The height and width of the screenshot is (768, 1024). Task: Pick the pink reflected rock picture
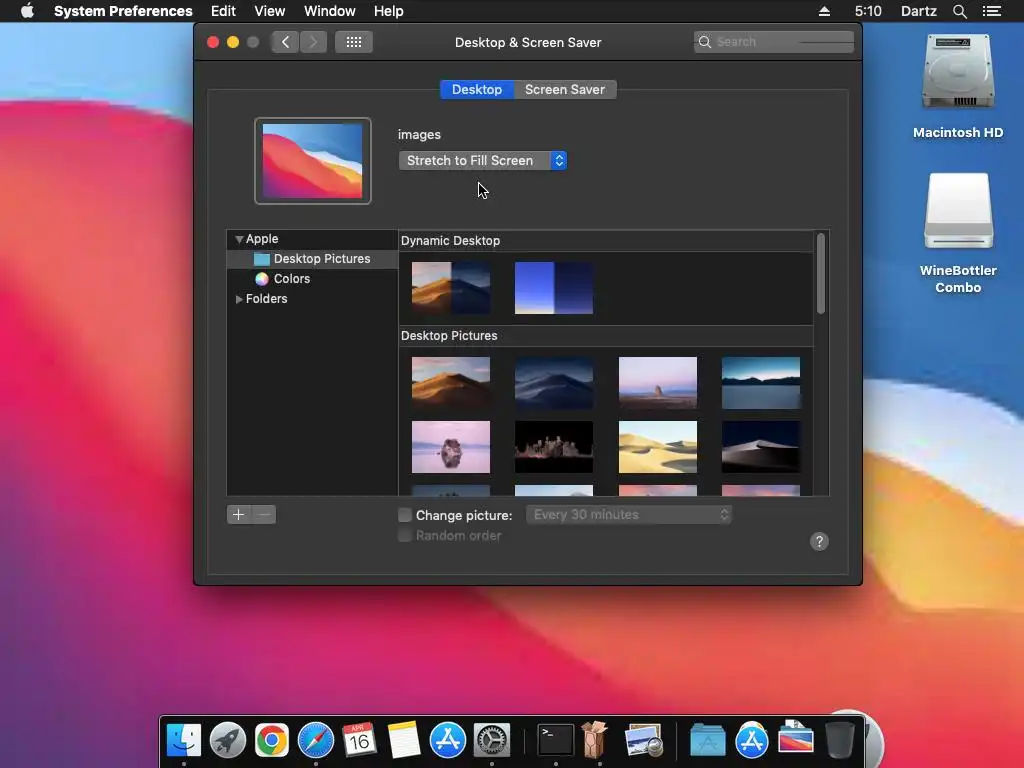451,447
